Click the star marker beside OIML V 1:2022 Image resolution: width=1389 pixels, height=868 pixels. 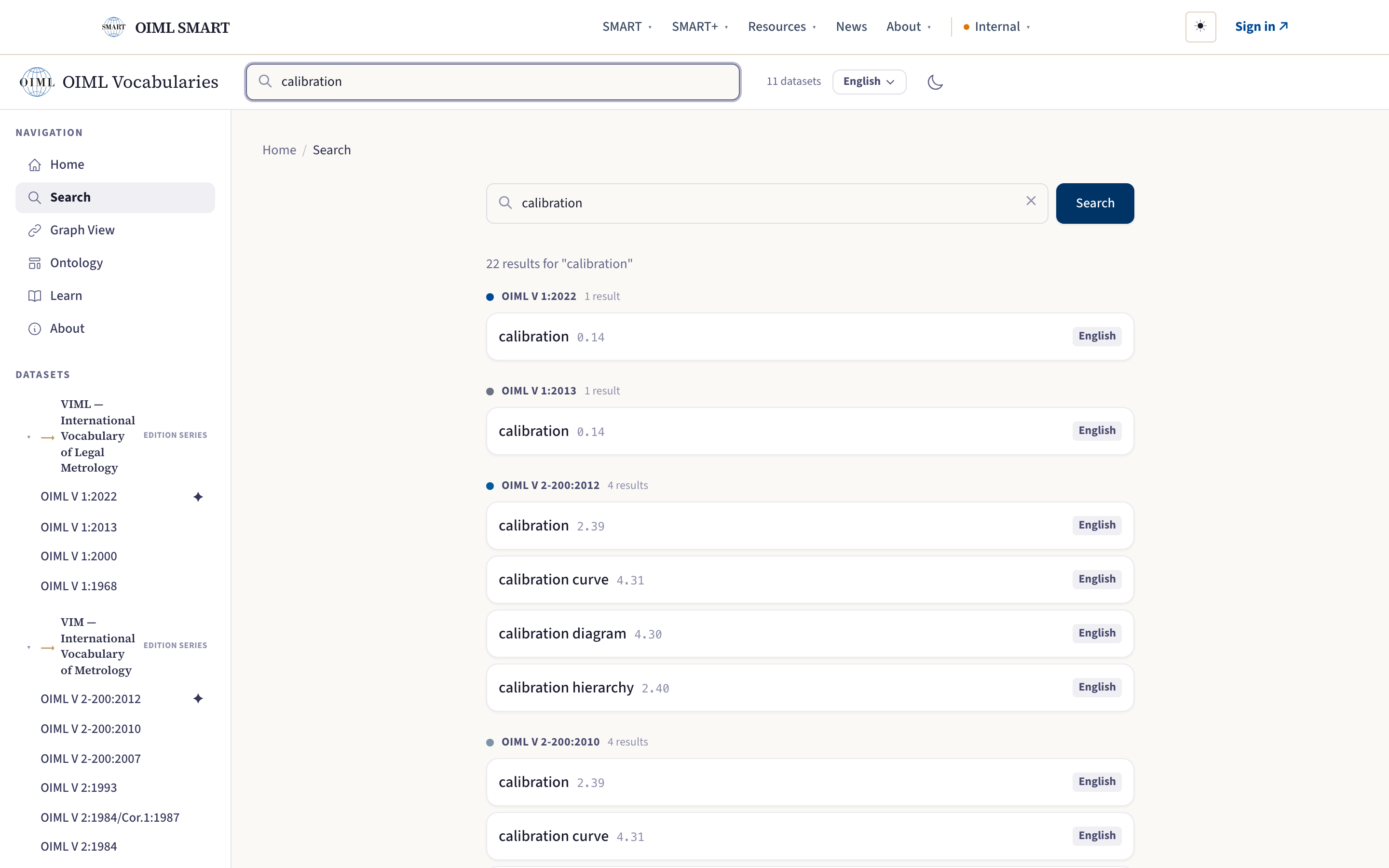(x=198, y=497)
